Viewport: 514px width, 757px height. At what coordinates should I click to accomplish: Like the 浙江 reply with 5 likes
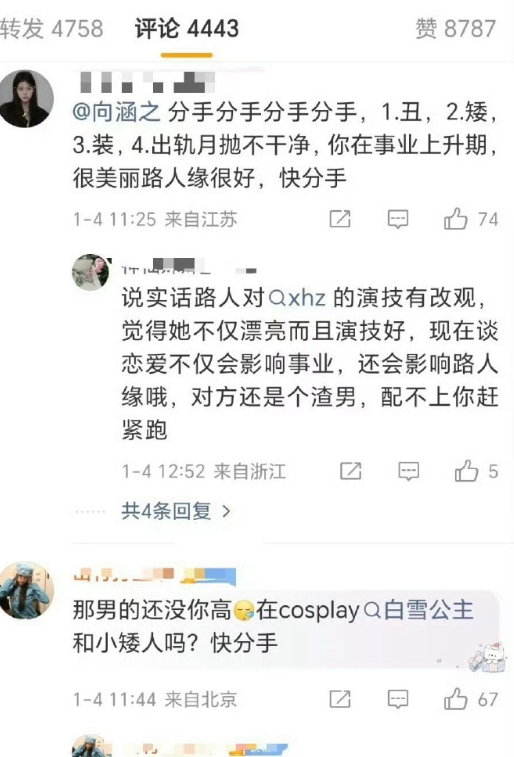click(x=466, y=471)
